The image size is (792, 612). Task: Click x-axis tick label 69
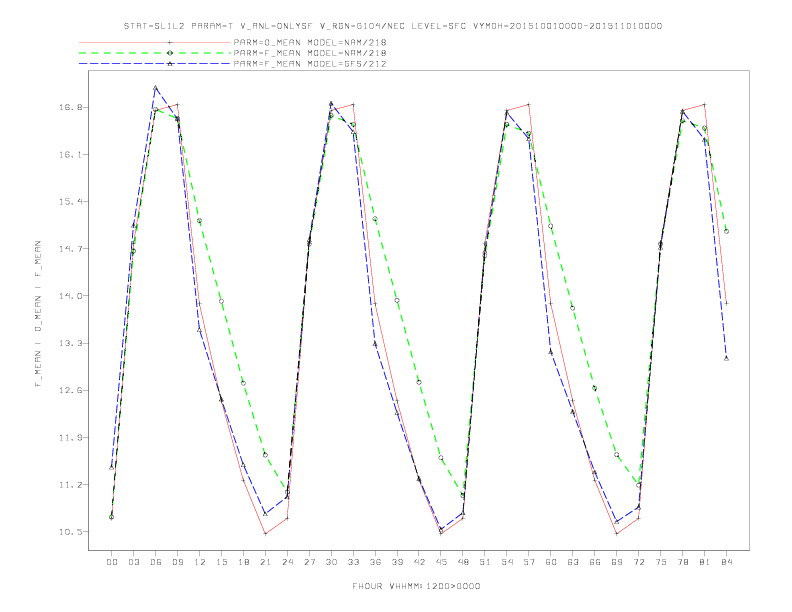(x=617, y=562)
